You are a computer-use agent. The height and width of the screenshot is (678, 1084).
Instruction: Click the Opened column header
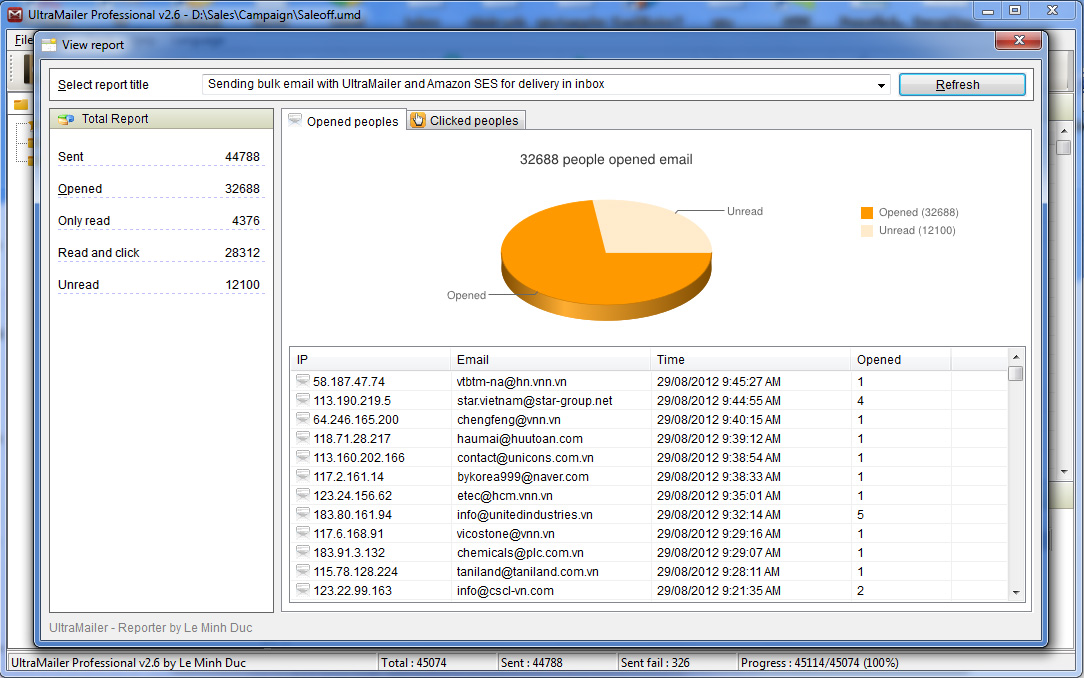tap(900, 360)
